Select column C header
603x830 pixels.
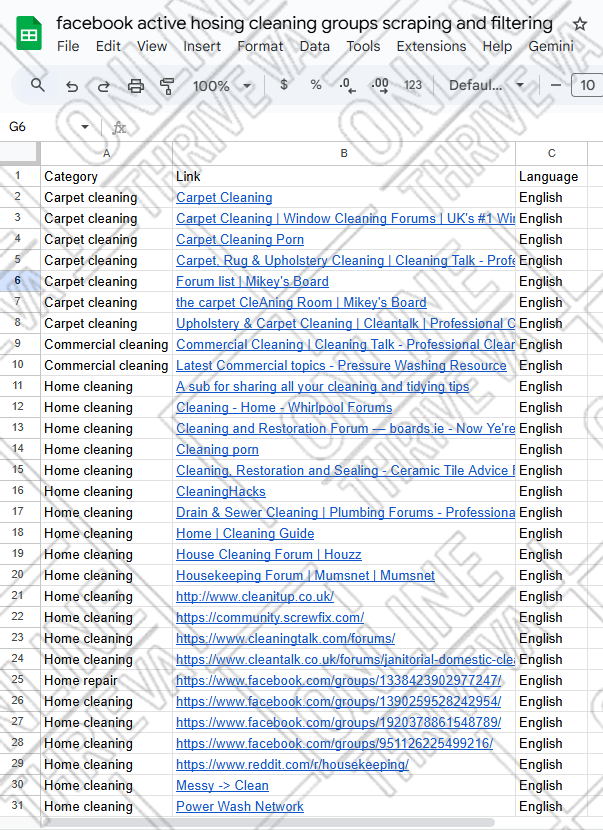coord(552,154)
